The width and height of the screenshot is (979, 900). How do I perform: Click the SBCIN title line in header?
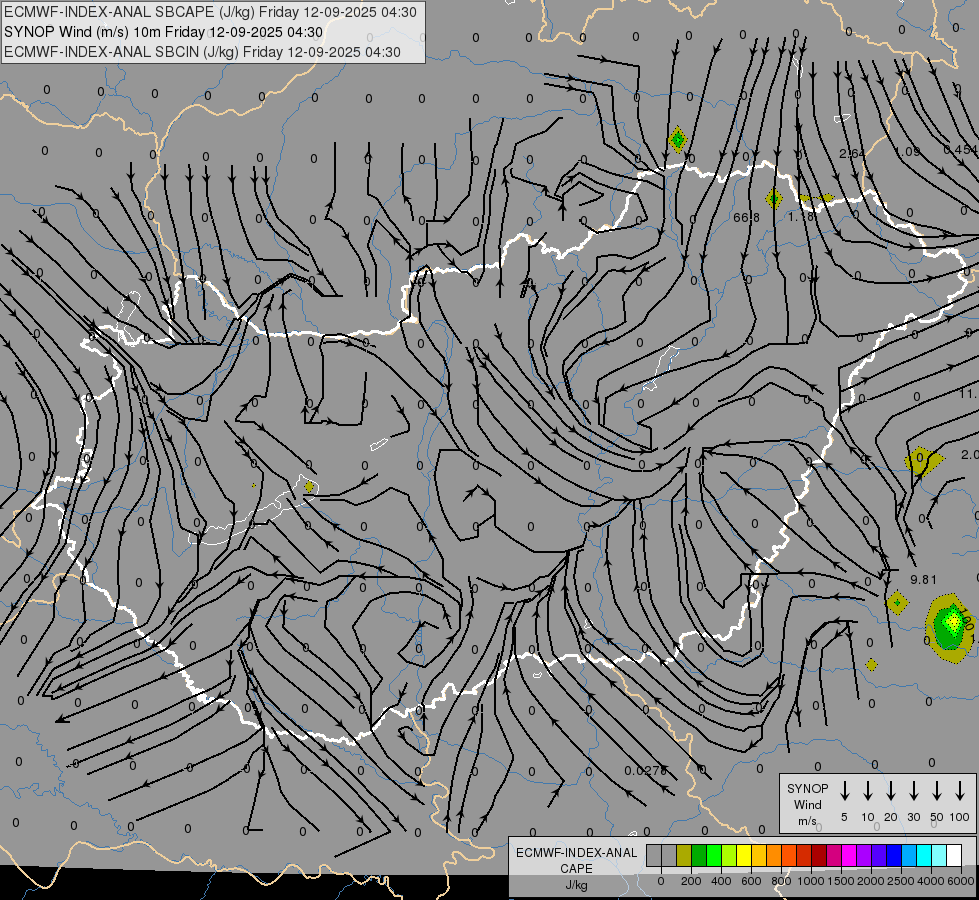point(202,52)
